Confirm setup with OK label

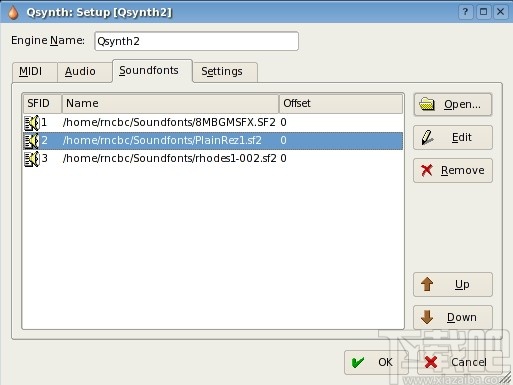385,362
